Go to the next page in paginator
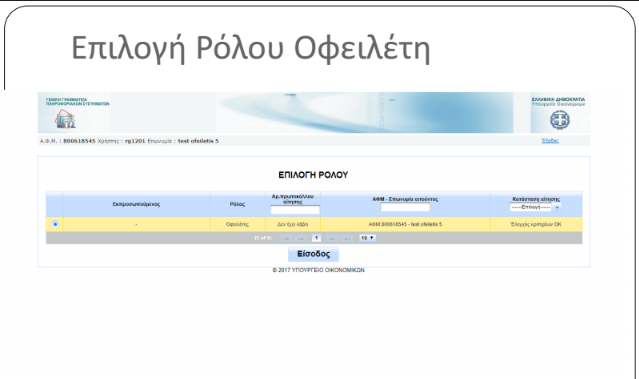Image resolution: width=639 pixels, height=379 pixels. [332, 238]
